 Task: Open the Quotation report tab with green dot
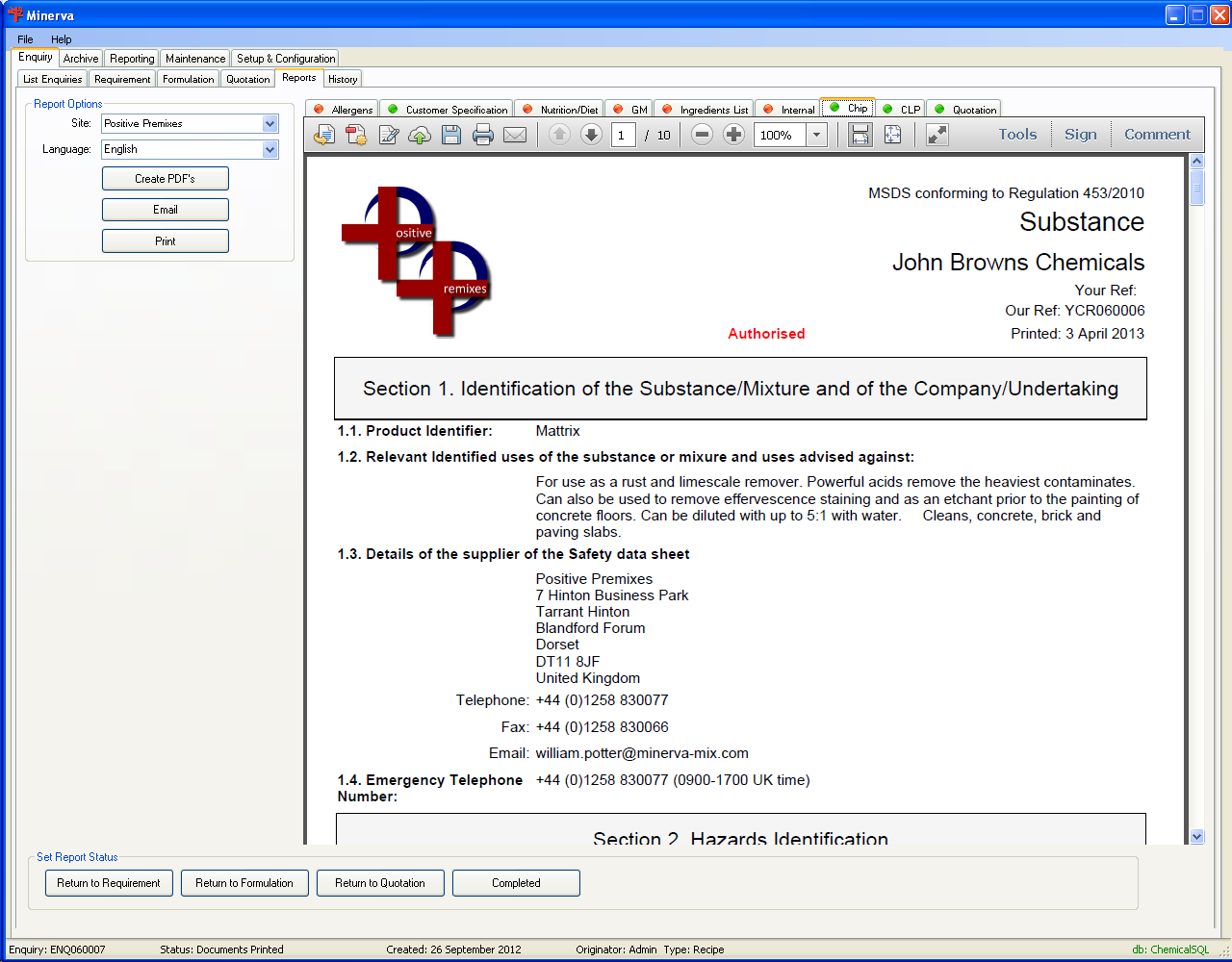pos(964,110)
